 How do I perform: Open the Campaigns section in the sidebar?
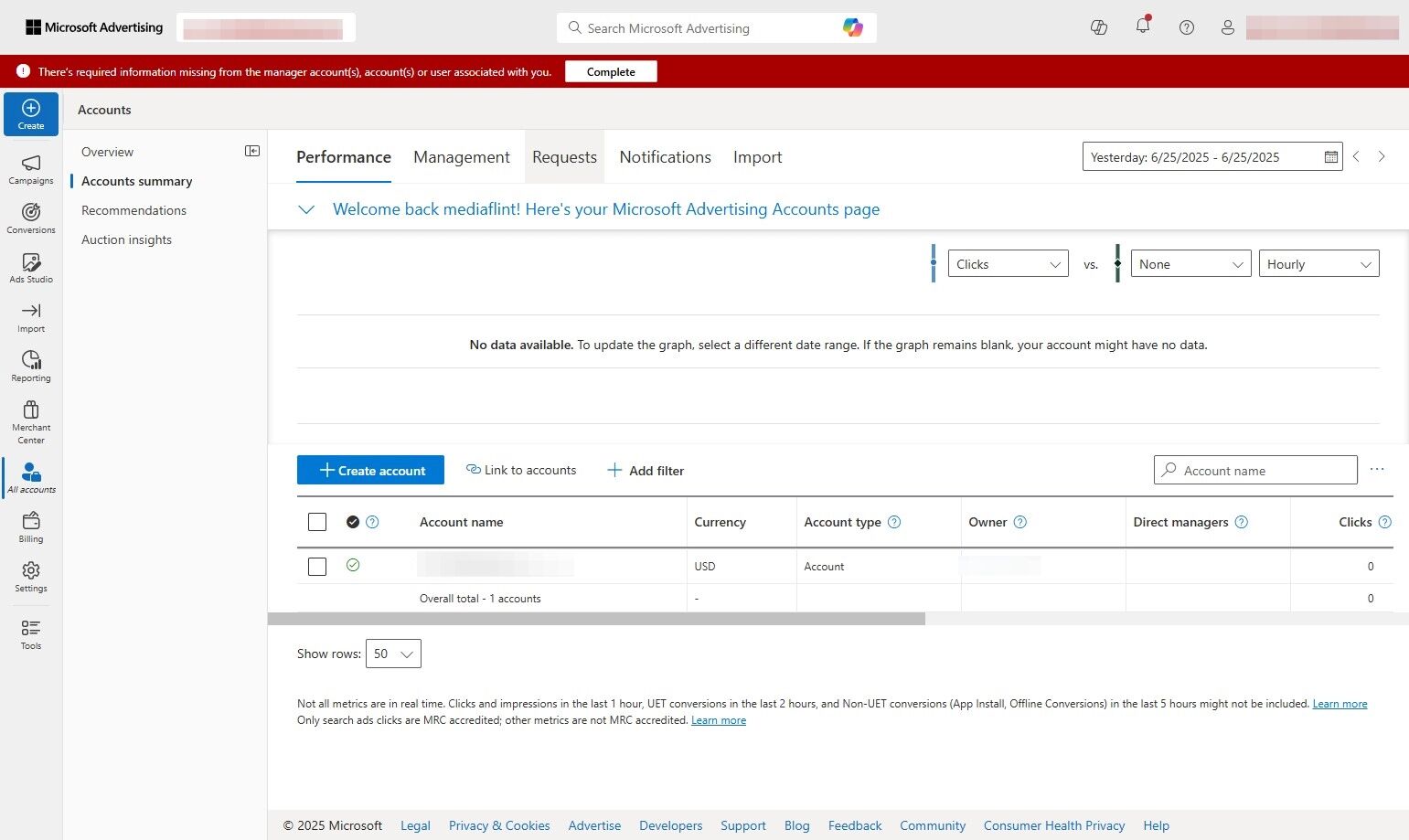[30, 170]
